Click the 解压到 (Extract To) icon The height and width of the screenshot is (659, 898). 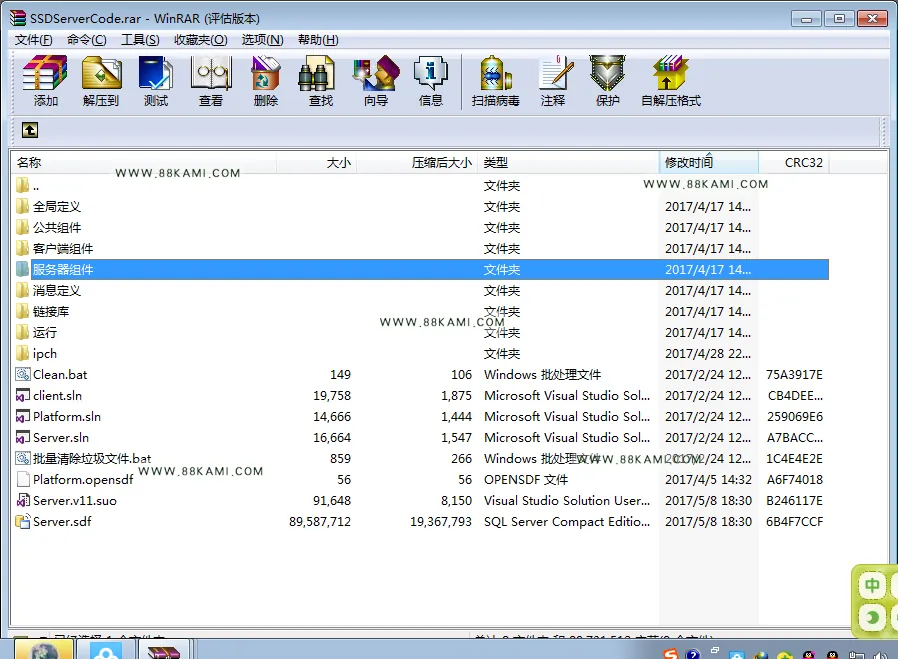pyautogui.click(x=101, y=81)
